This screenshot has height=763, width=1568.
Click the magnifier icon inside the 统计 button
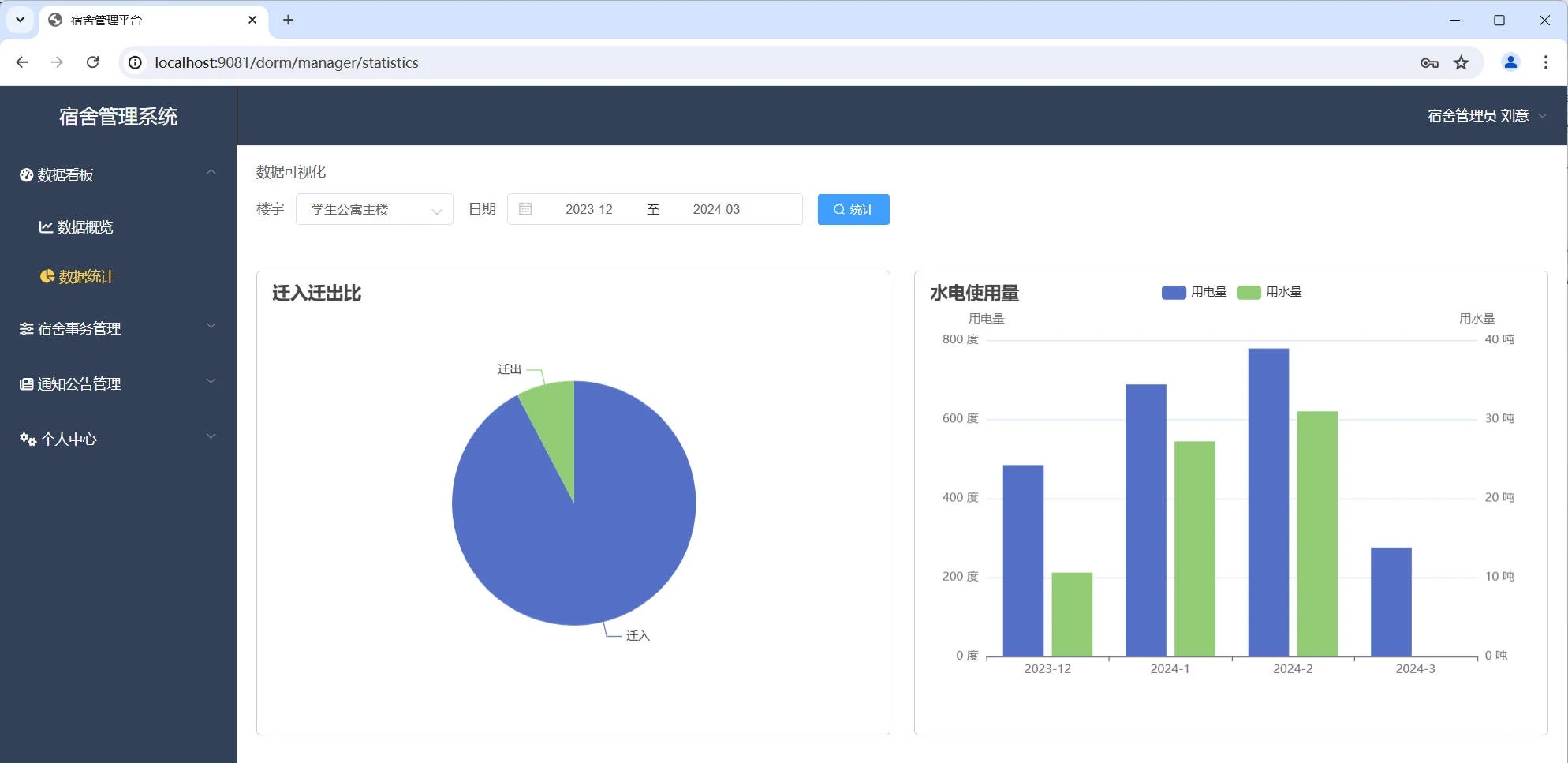[x=838, y=209]
